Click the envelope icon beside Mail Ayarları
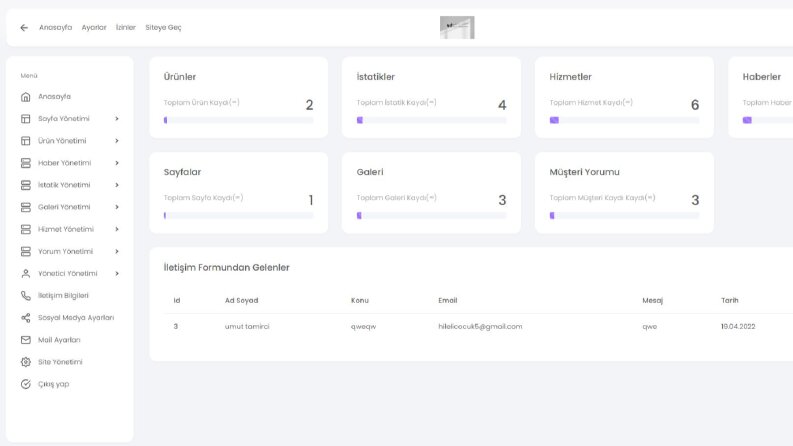The image size is (793, 446). [26, 340]
